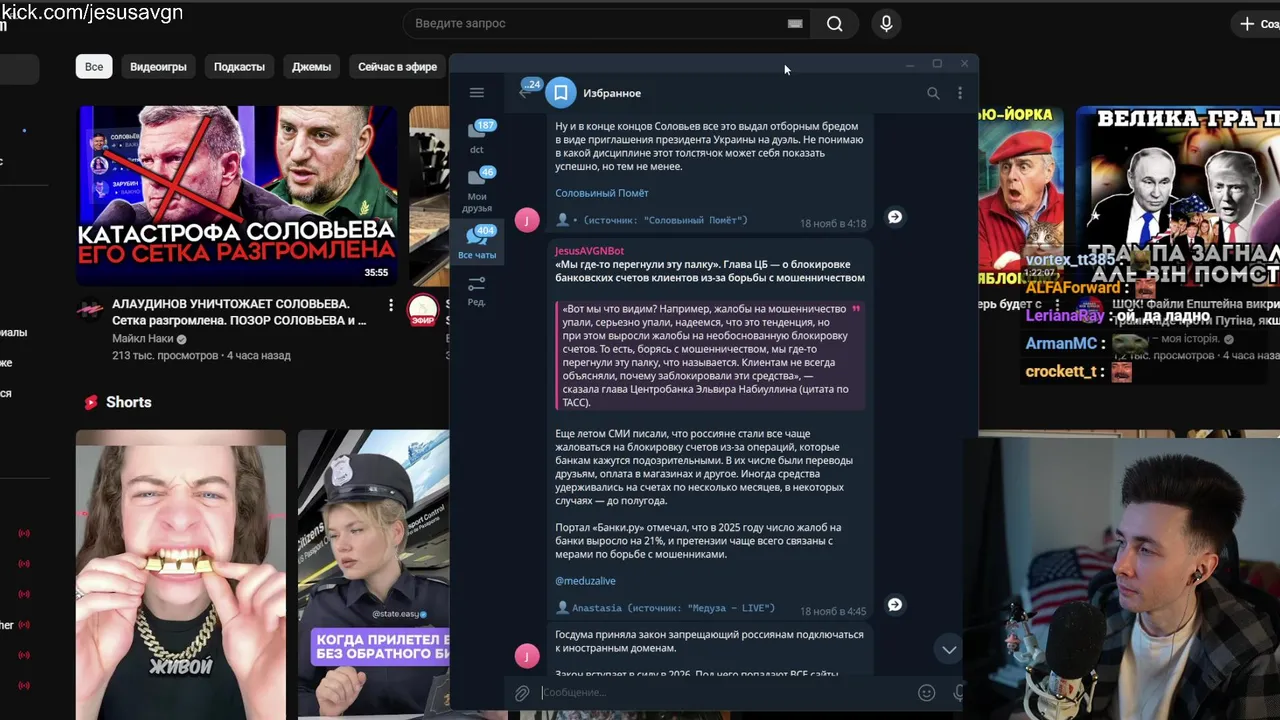Open Telegram hamburger menu

click(476, 93)
